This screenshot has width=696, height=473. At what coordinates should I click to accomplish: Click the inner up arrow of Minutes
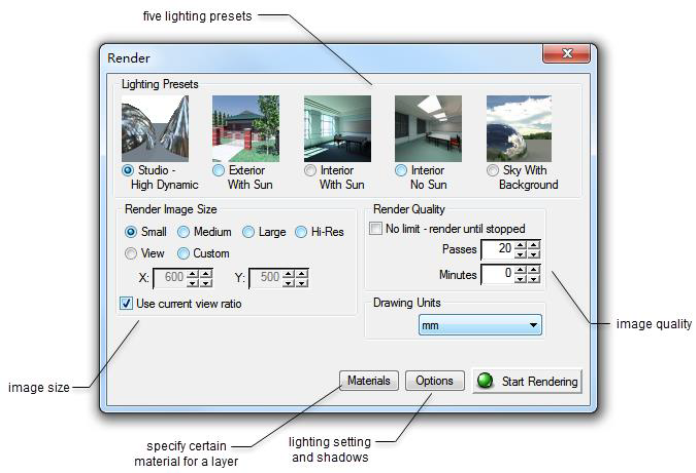click(x=521, y=269)
